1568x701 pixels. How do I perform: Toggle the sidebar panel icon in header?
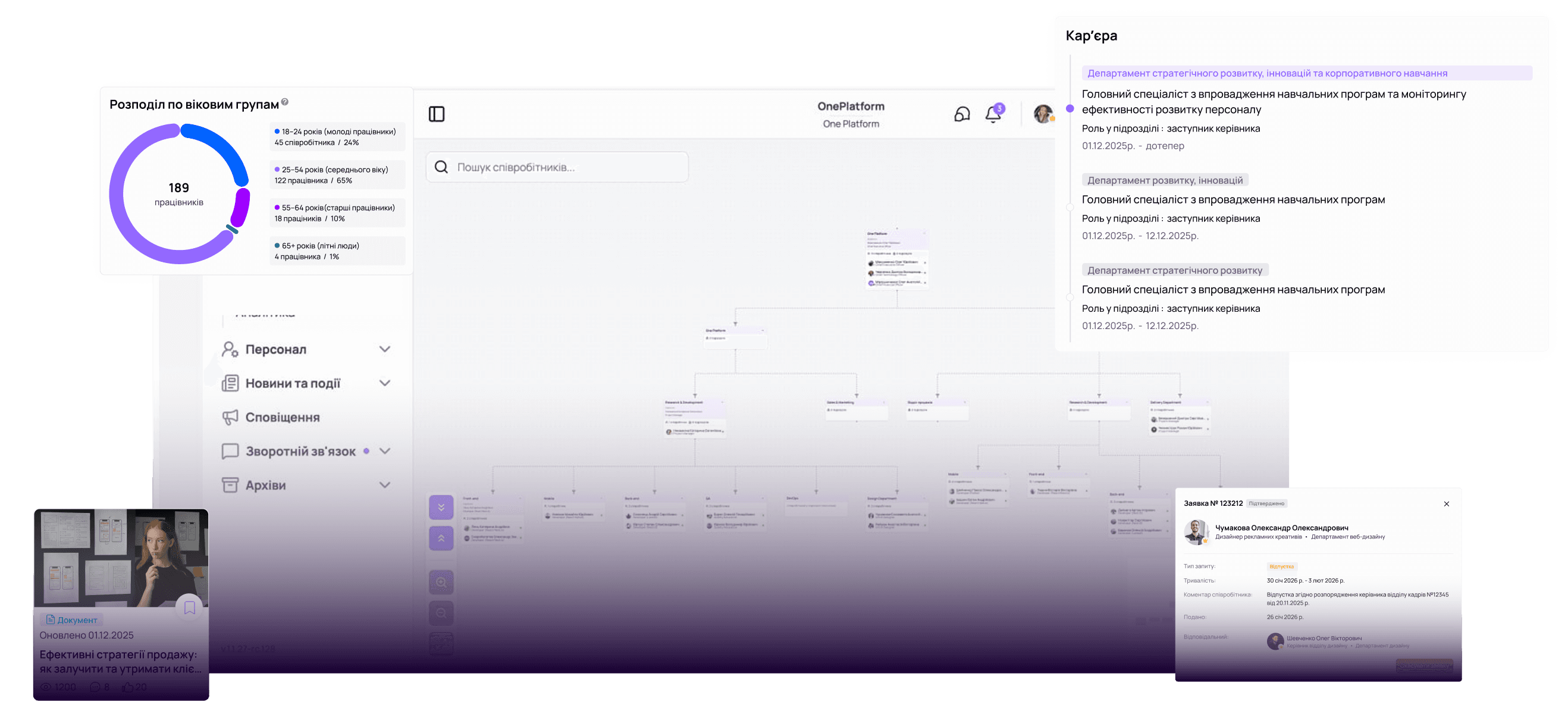tap(437, 114)
